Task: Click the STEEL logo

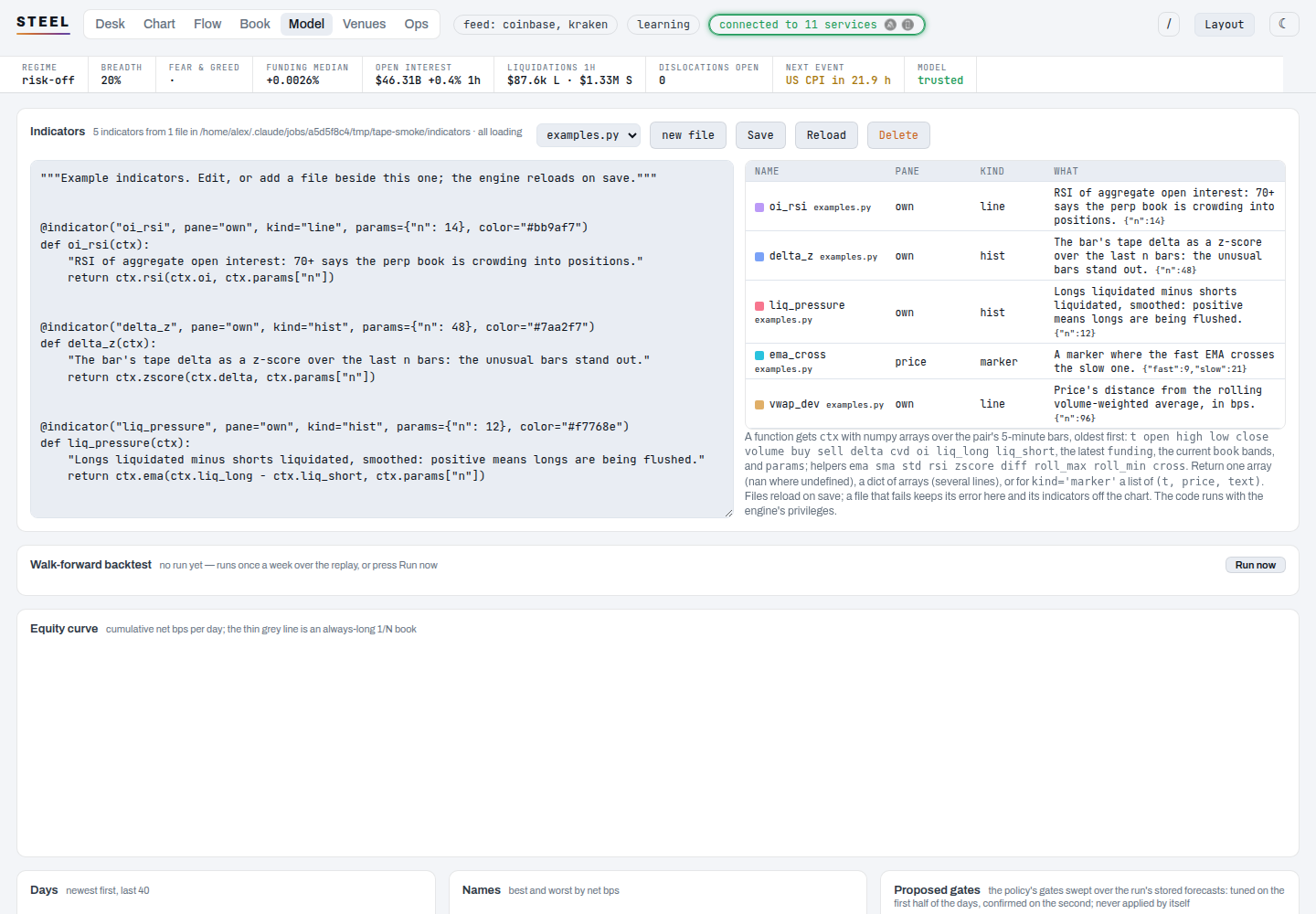Action: [x=43, y=23]
